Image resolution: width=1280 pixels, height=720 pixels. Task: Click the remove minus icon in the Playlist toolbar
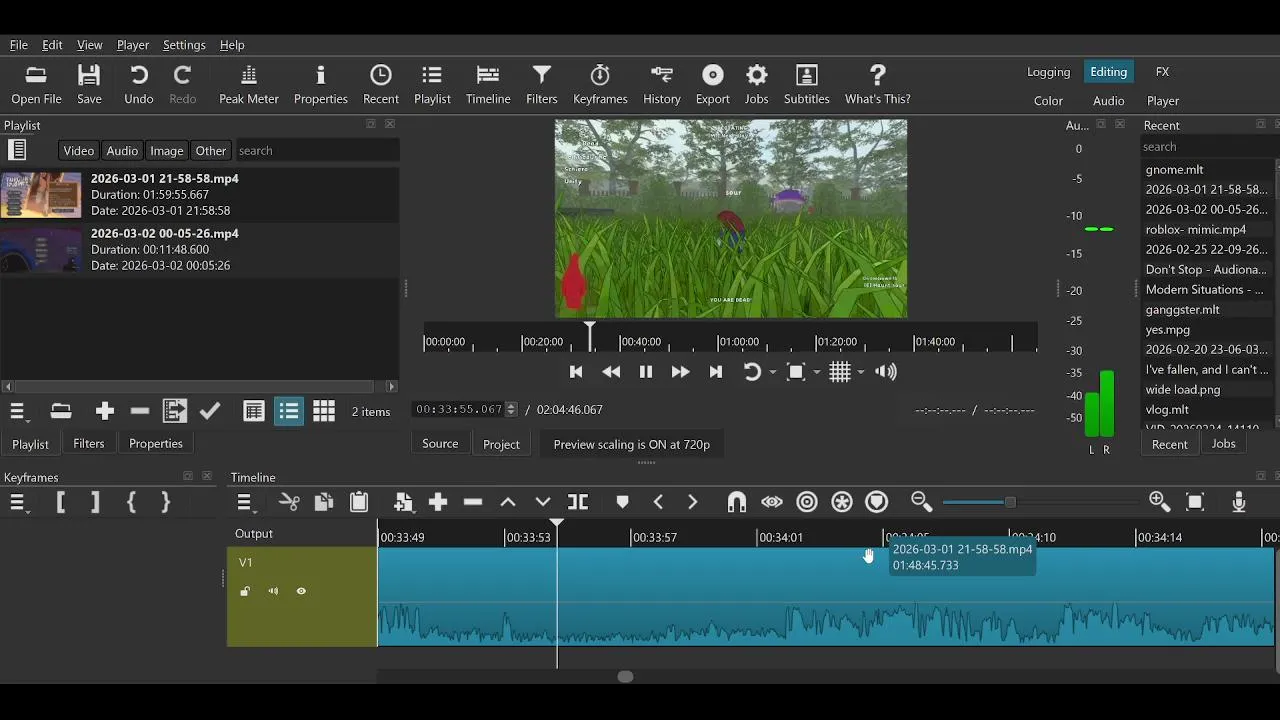click(x=140, y=411)
